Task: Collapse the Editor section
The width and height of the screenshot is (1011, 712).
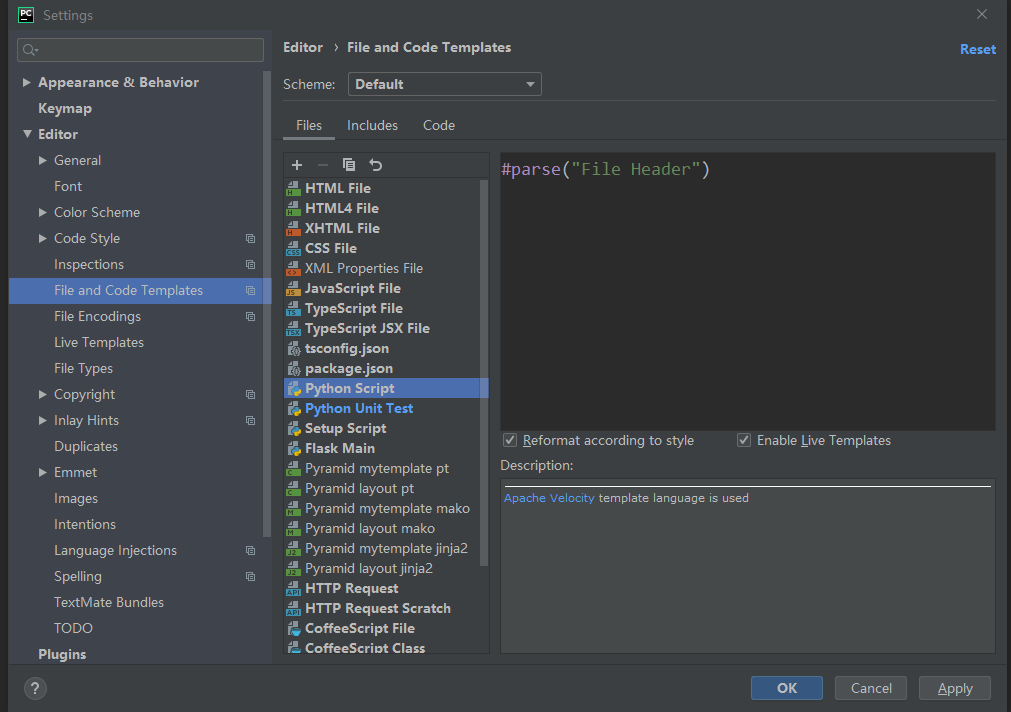Action: [27, 134]
